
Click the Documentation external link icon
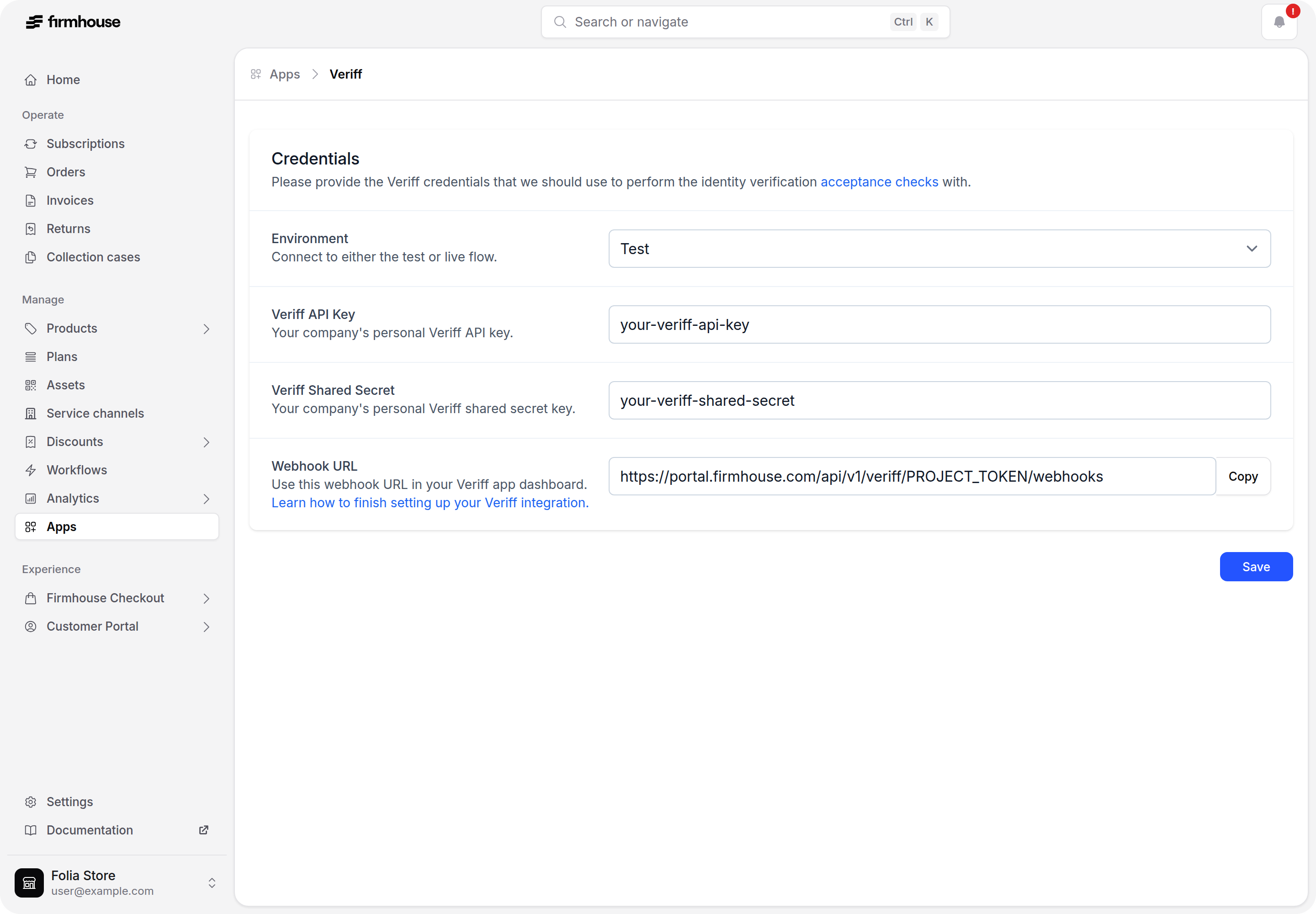point(203,830)
